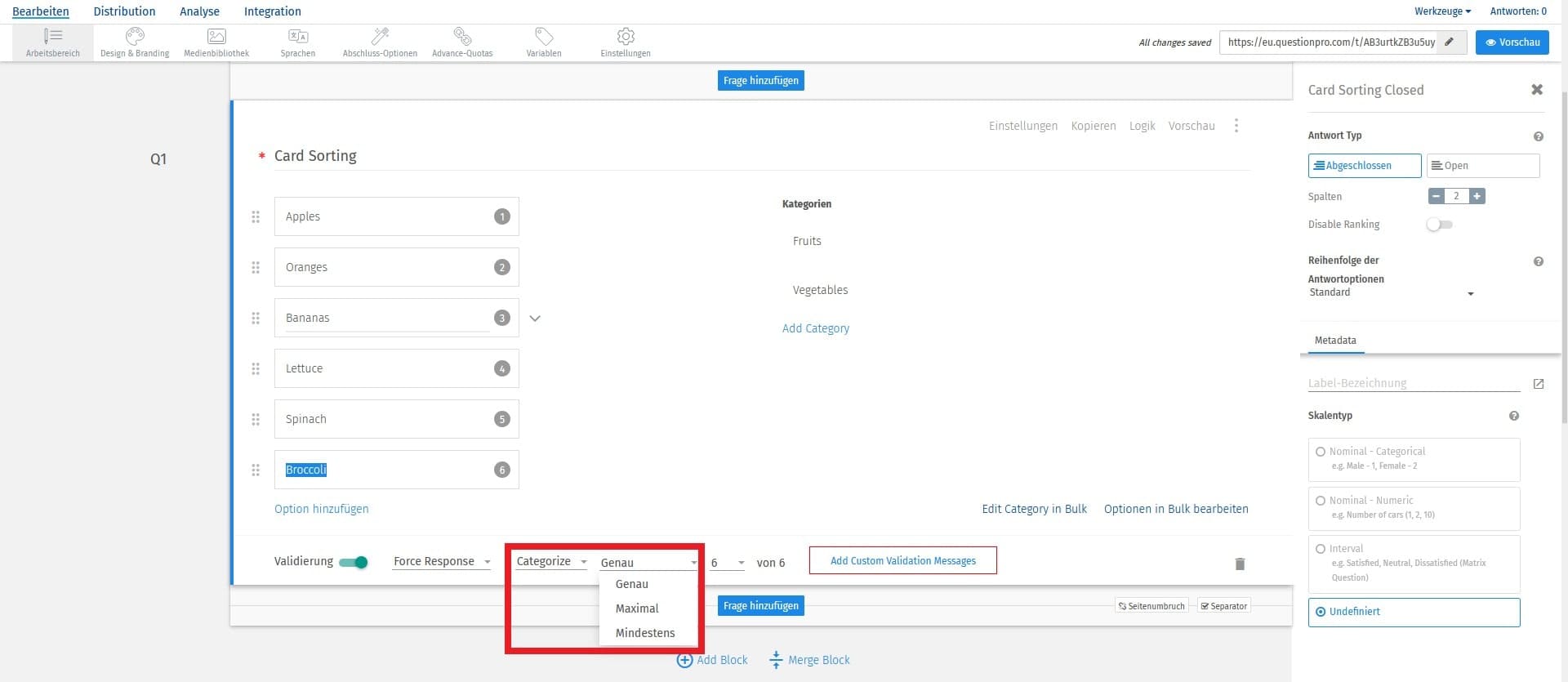Viewport: 1568px width, 682px height.
Task: Click help icon beside Antwort Typ
Action: pos(1539,136)
